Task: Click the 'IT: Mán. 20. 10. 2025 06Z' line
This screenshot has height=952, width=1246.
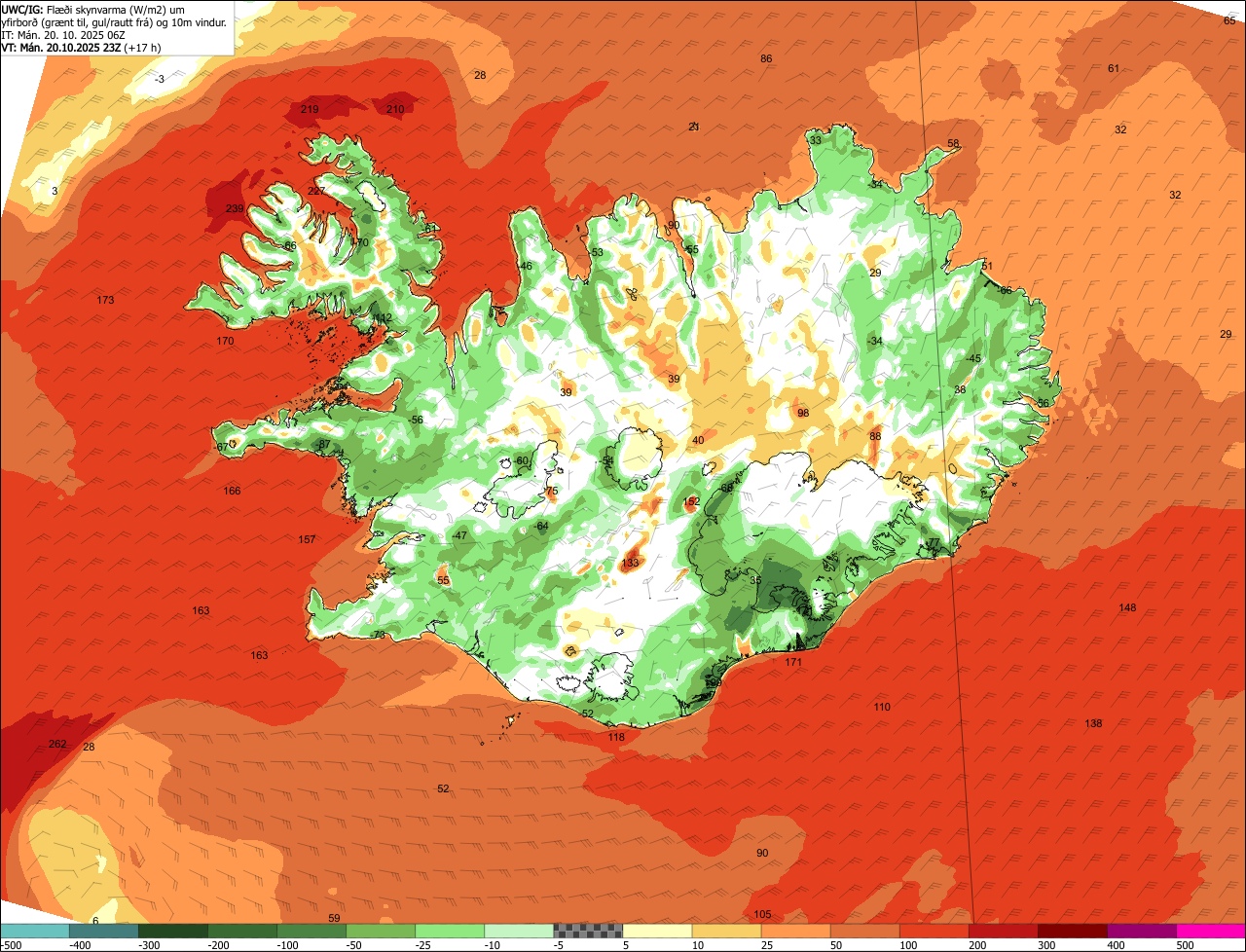Action: [x=62, y=34]
